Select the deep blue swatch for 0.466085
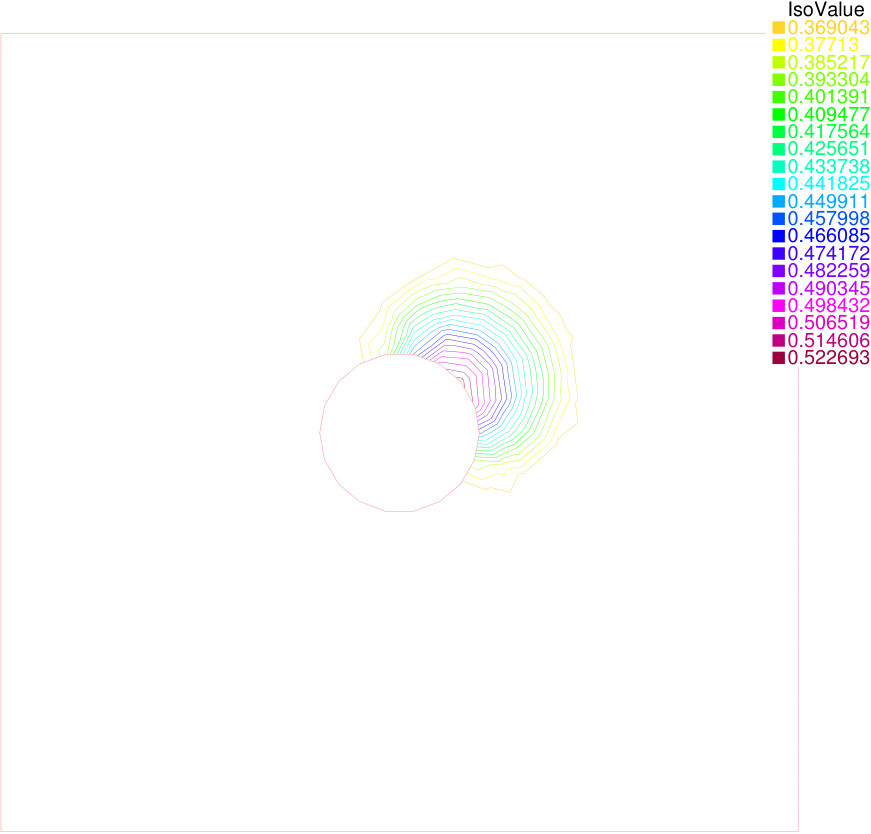Screen dimensions: 871x834 coord(778,236)
